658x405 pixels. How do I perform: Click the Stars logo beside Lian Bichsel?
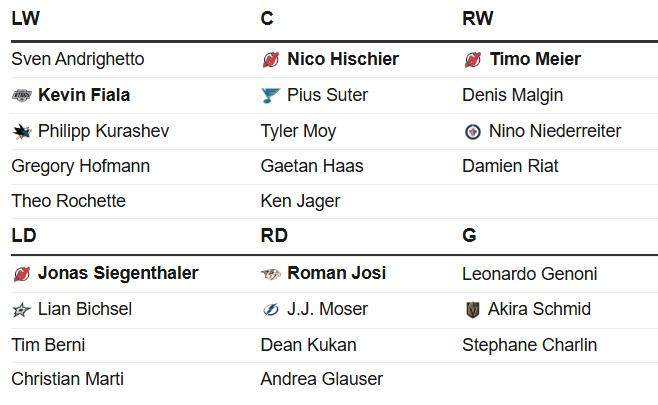[x=21, y=310]
